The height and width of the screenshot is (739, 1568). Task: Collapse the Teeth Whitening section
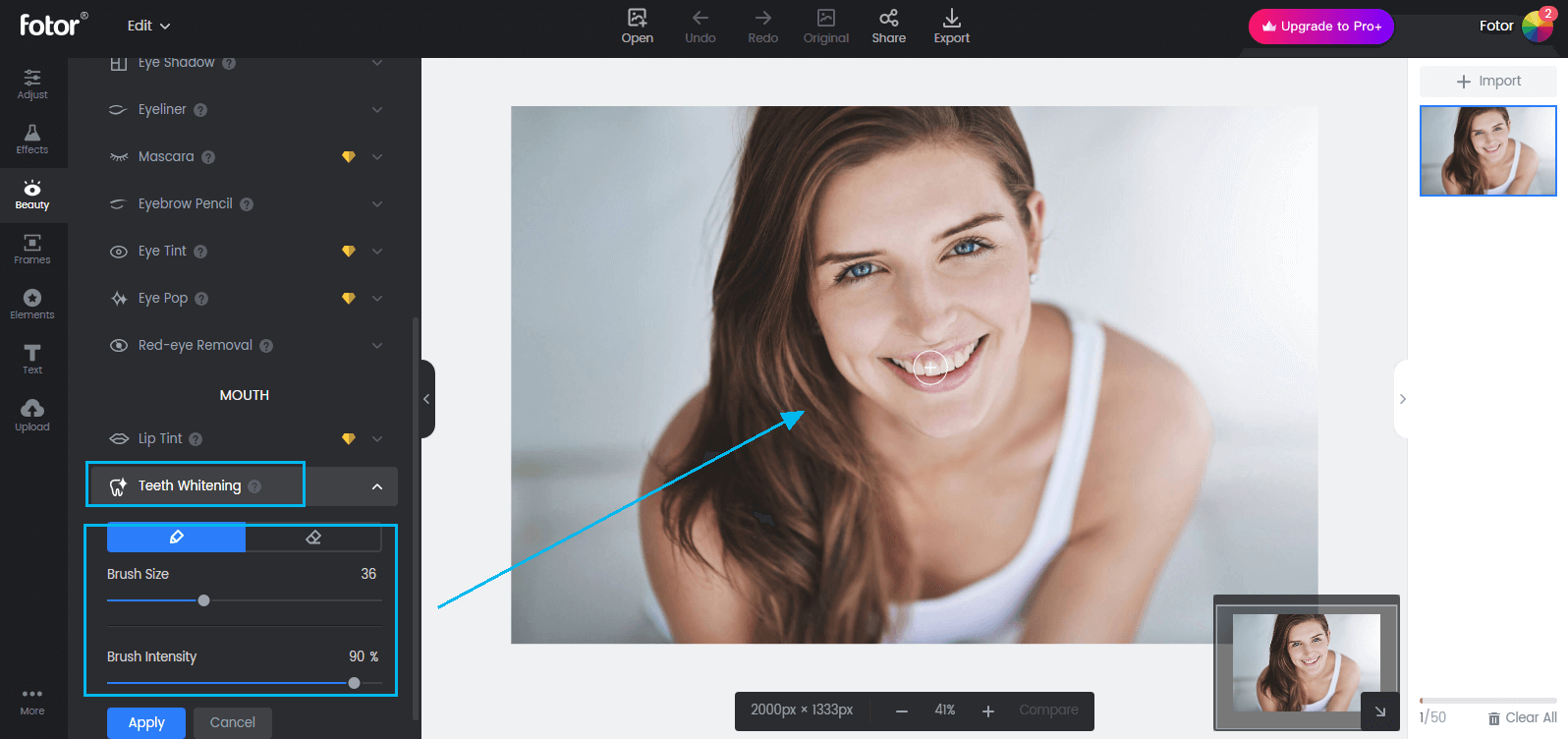[376, 486]
